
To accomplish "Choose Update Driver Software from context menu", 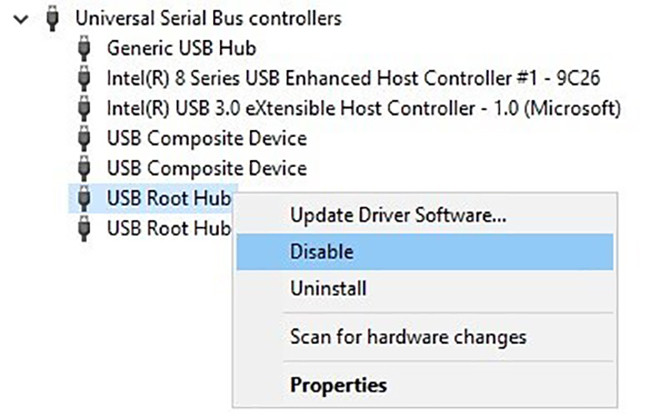I will (398, 215).
